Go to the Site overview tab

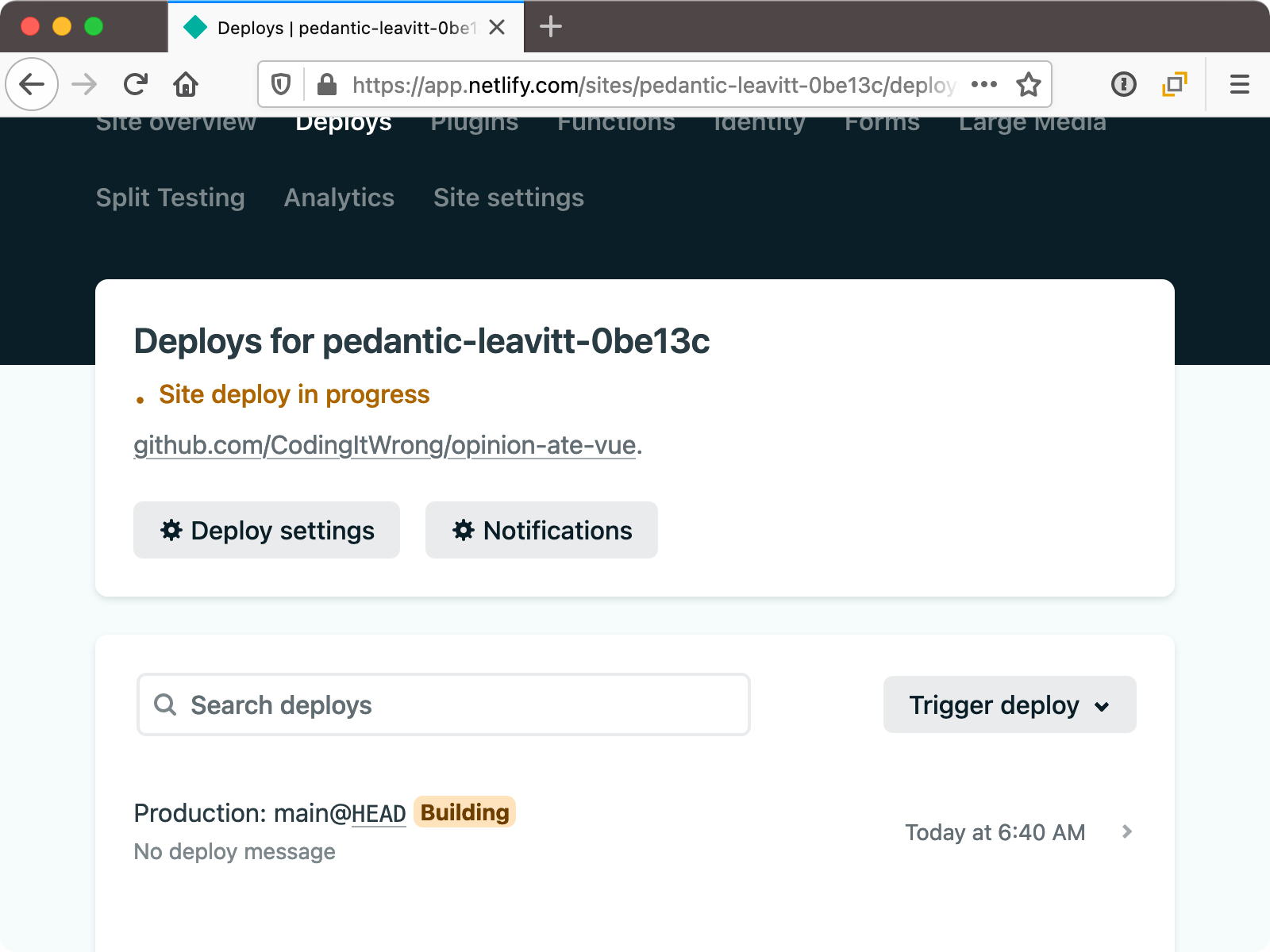pyautogui.click(x=176, y=123)
